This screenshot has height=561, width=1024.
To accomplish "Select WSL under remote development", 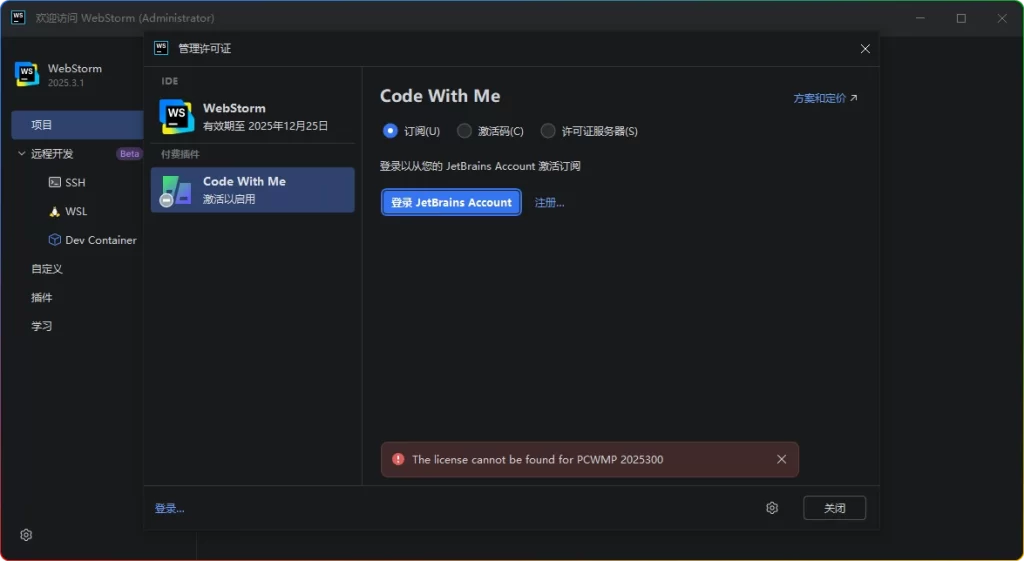I will pos(77,212).
